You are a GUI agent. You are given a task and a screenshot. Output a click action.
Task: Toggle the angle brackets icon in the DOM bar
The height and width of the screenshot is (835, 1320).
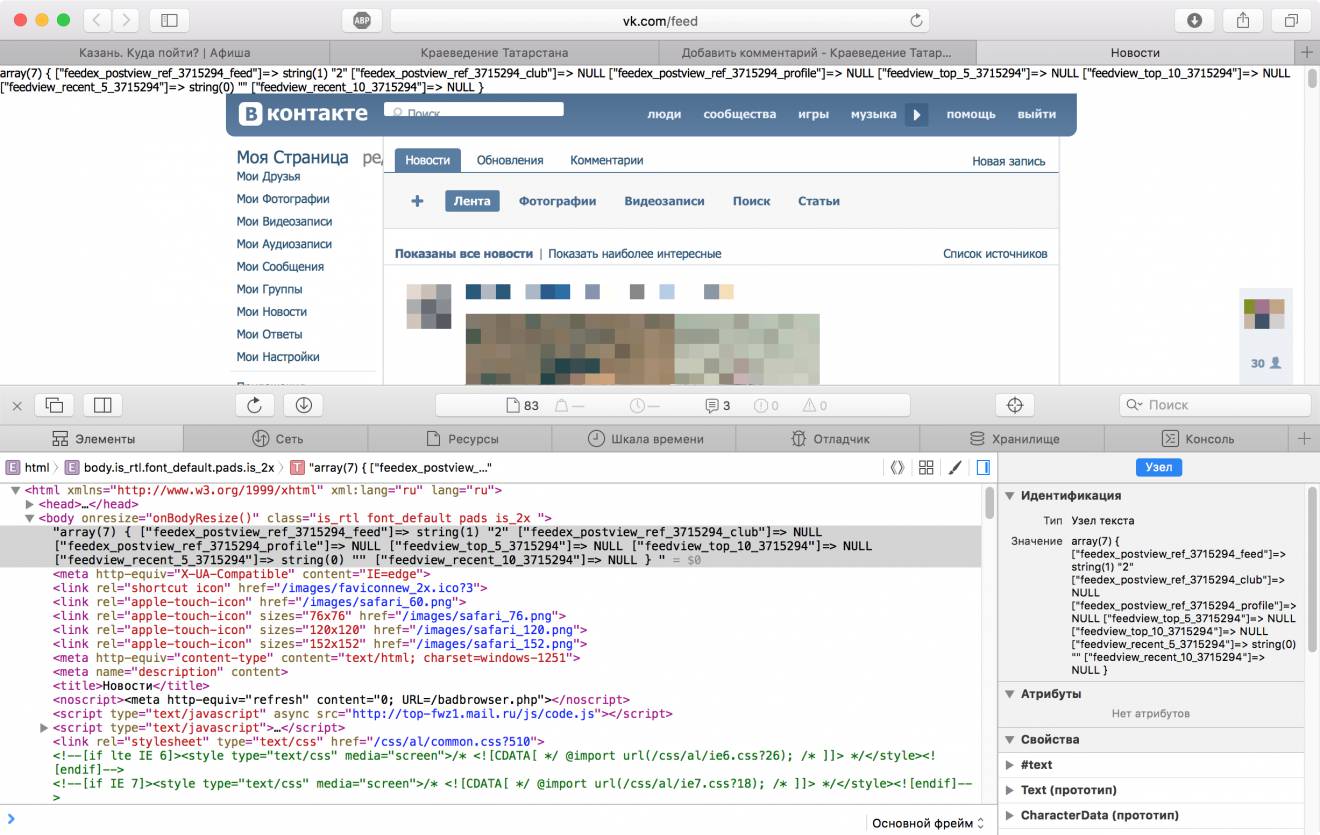coord(897,467)
